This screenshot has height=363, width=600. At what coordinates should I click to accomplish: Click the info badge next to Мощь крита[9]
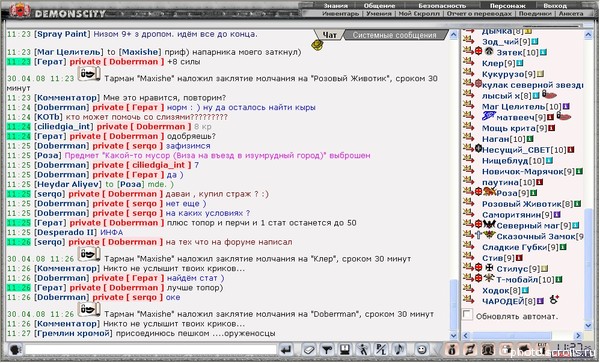(x=551, y=128)
